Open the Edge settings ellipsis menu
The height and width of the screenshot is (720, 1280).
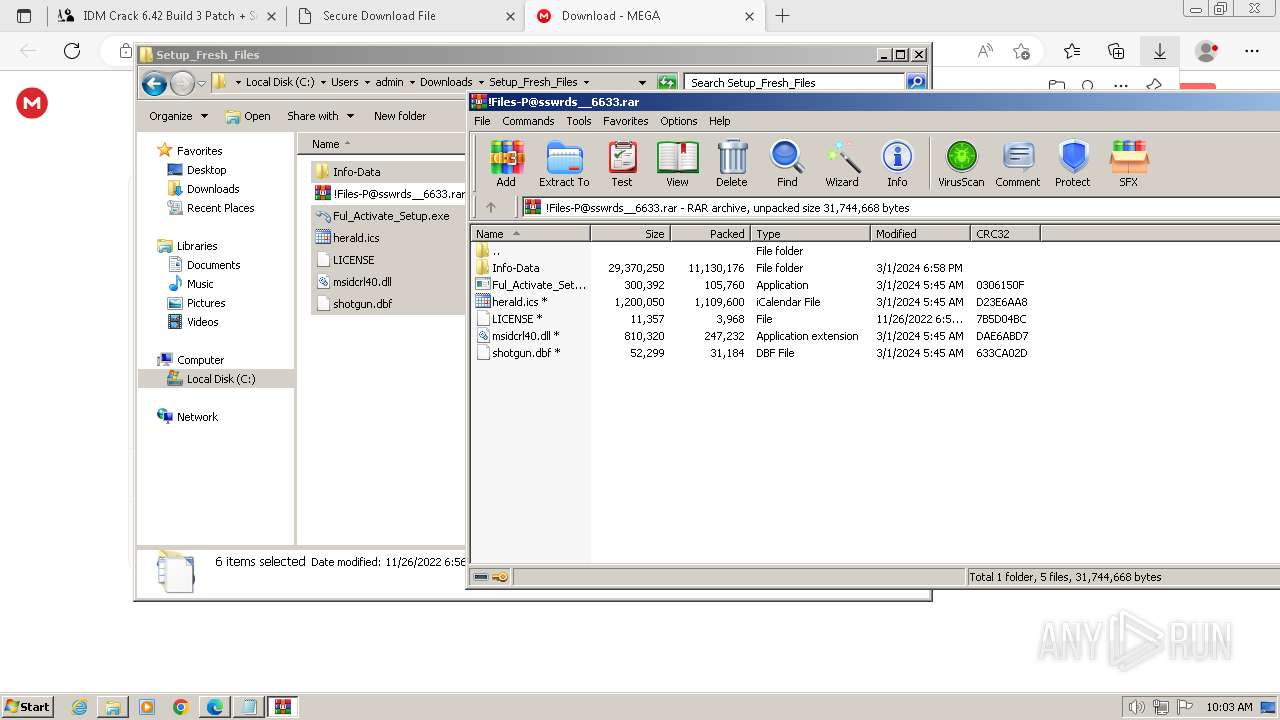[1252, 51]
